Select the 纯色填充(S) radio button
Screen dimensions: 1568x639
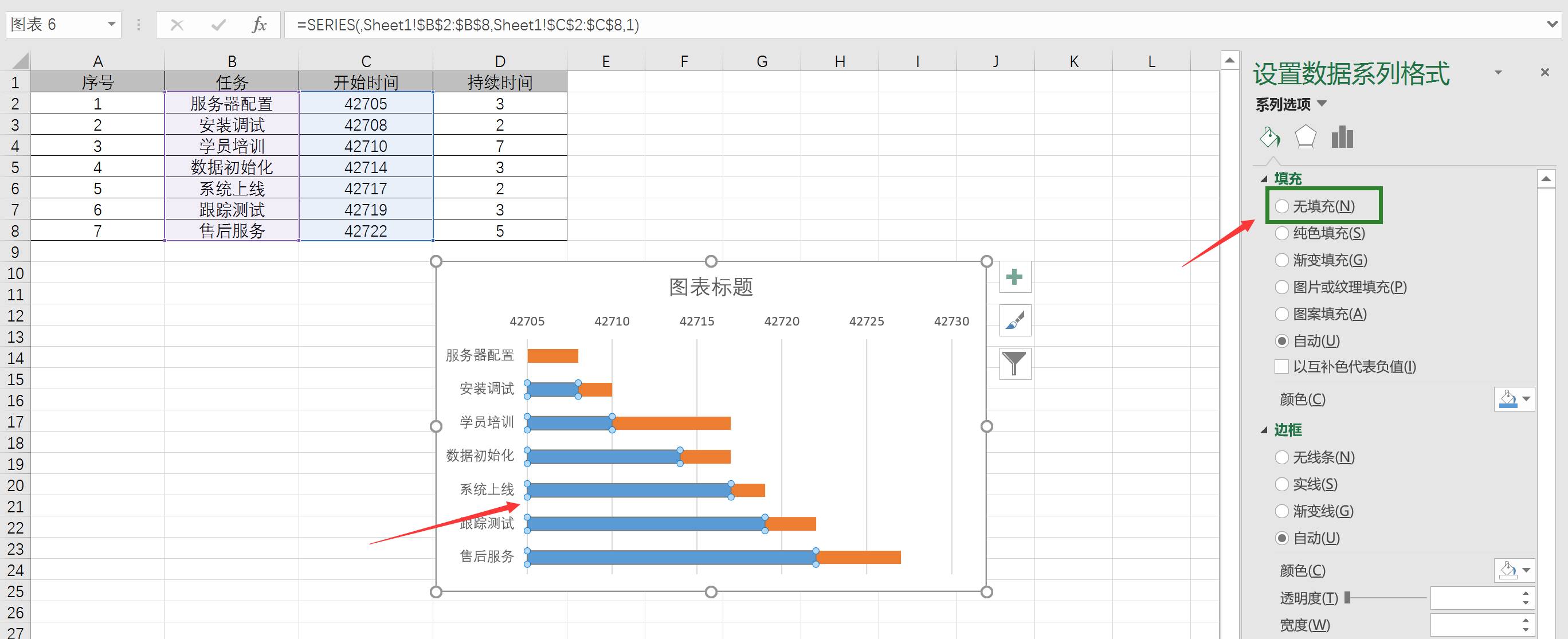1282,233
